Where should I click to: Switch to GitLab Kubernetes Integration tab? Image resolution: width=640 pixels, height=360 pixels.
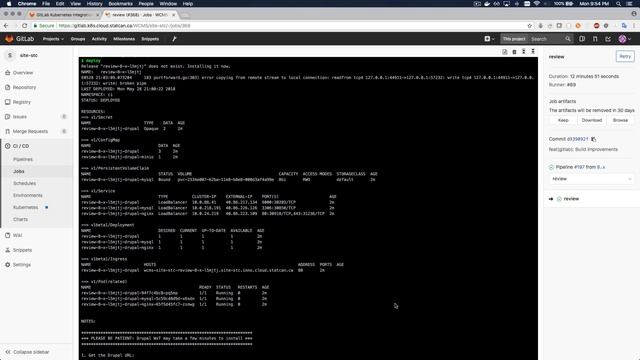(x=64, y=15)
